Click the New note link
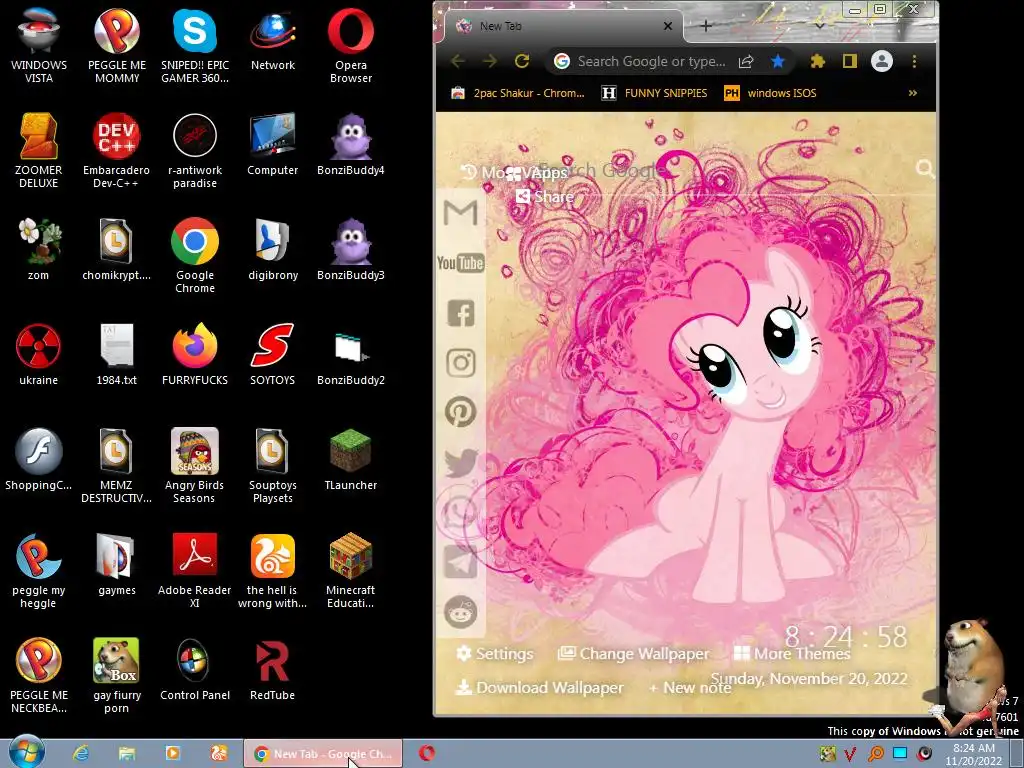 (x=690, y=688)
